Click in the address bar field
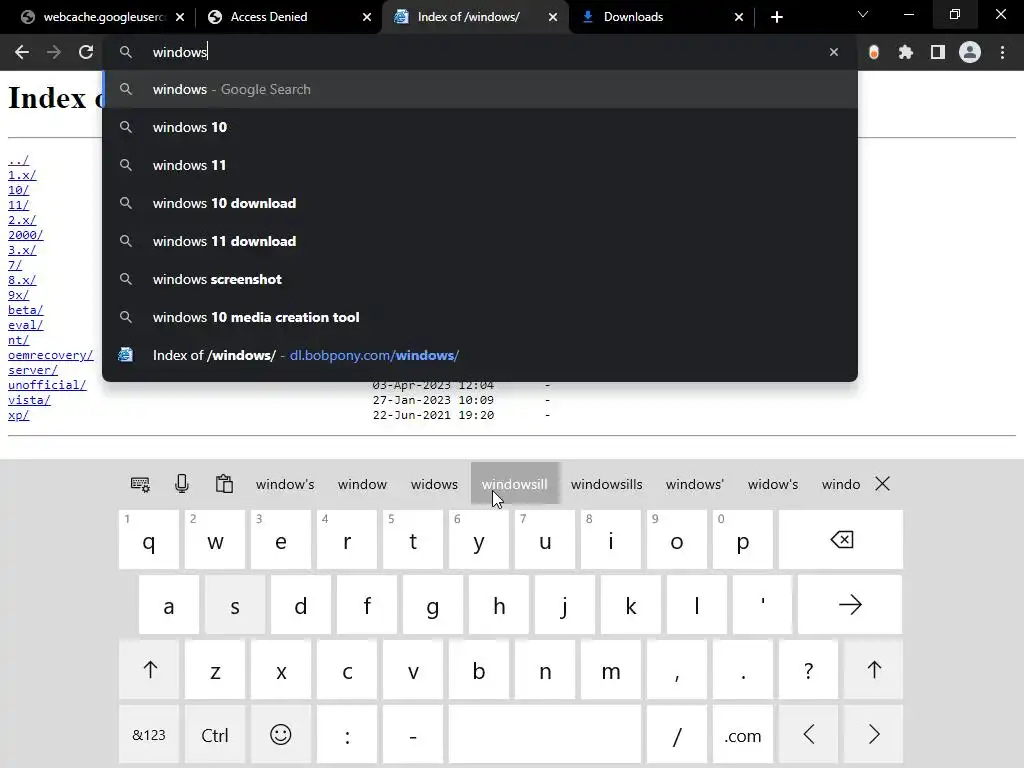 480,52
